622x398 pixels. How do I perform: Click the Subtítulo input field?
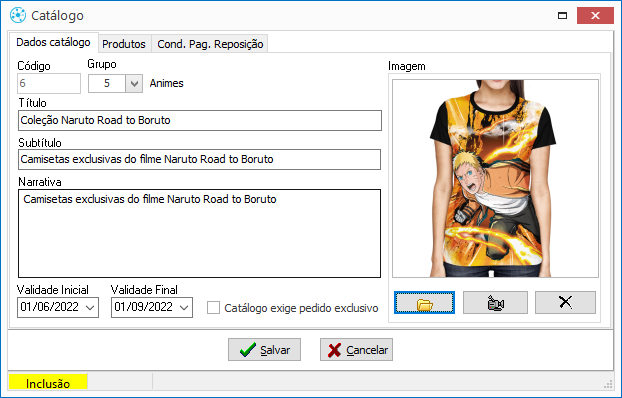click(x=200, y=160)
